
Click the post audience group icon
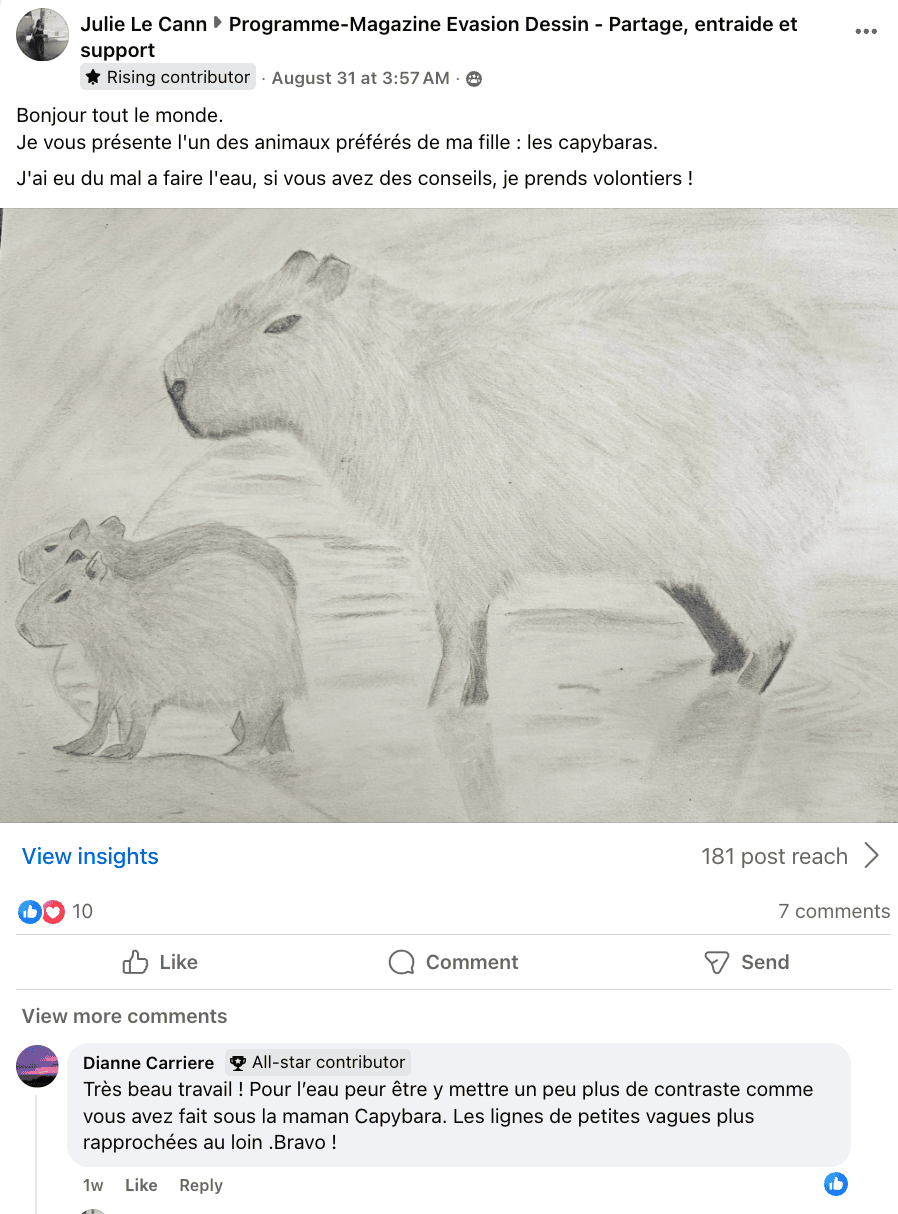coord(474,78)
